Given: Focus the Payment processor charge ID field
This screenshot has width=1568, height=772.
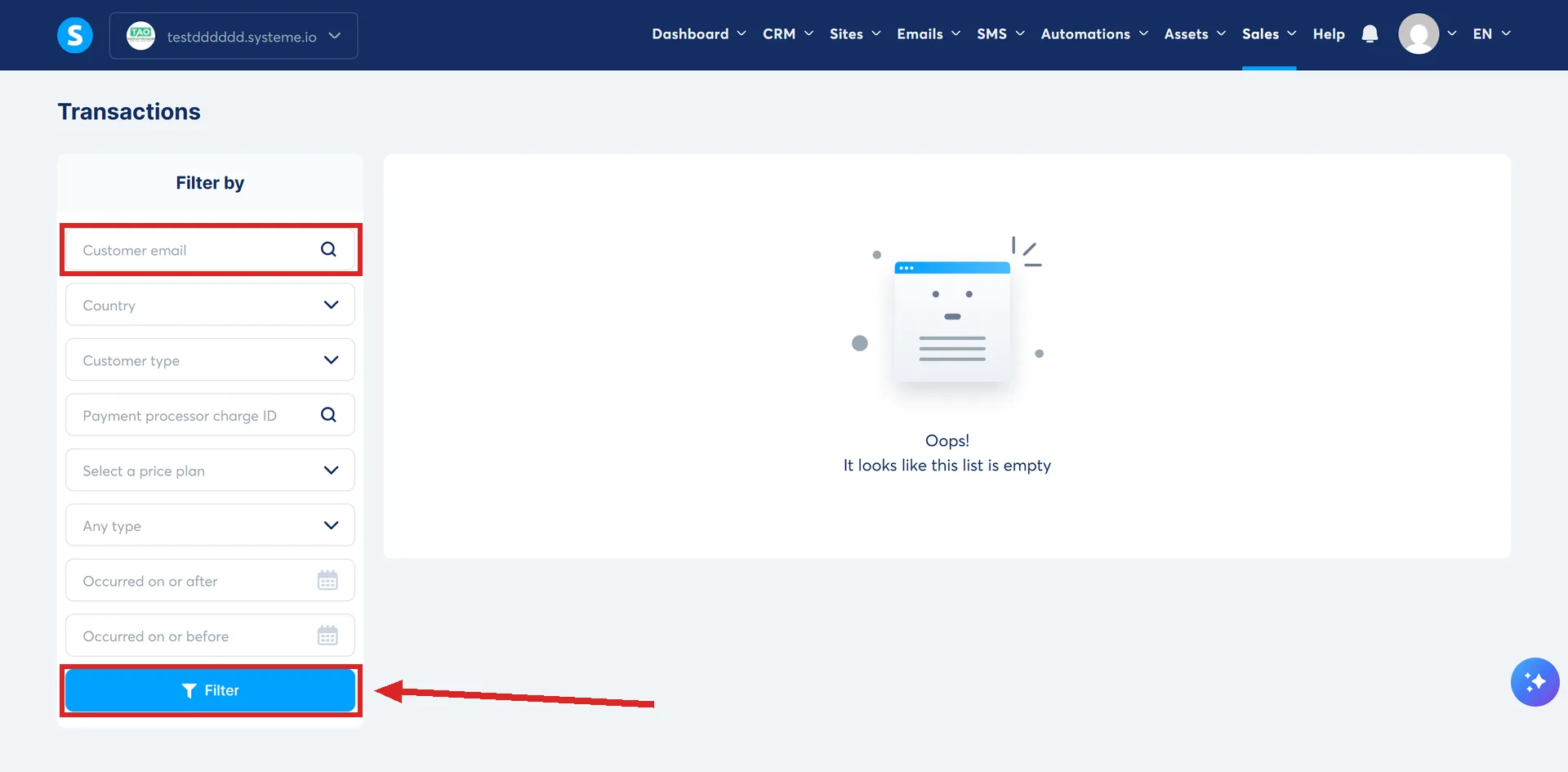Looking at the screenshot, I should pyautogui.click(x=210, y=415).
